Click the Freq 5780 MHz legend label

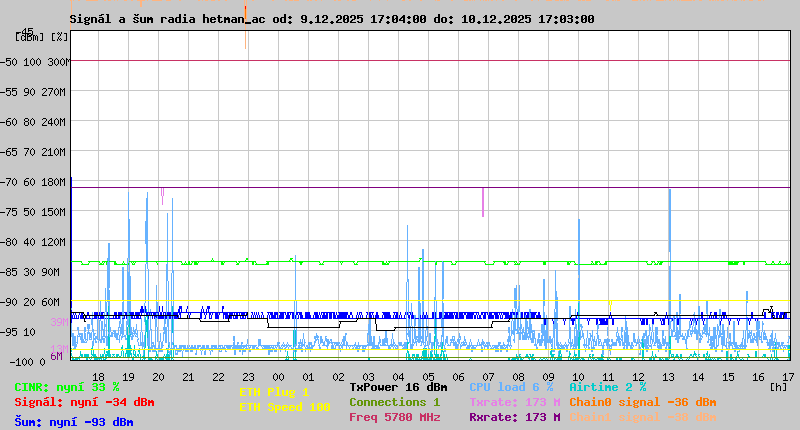point(394,417)
